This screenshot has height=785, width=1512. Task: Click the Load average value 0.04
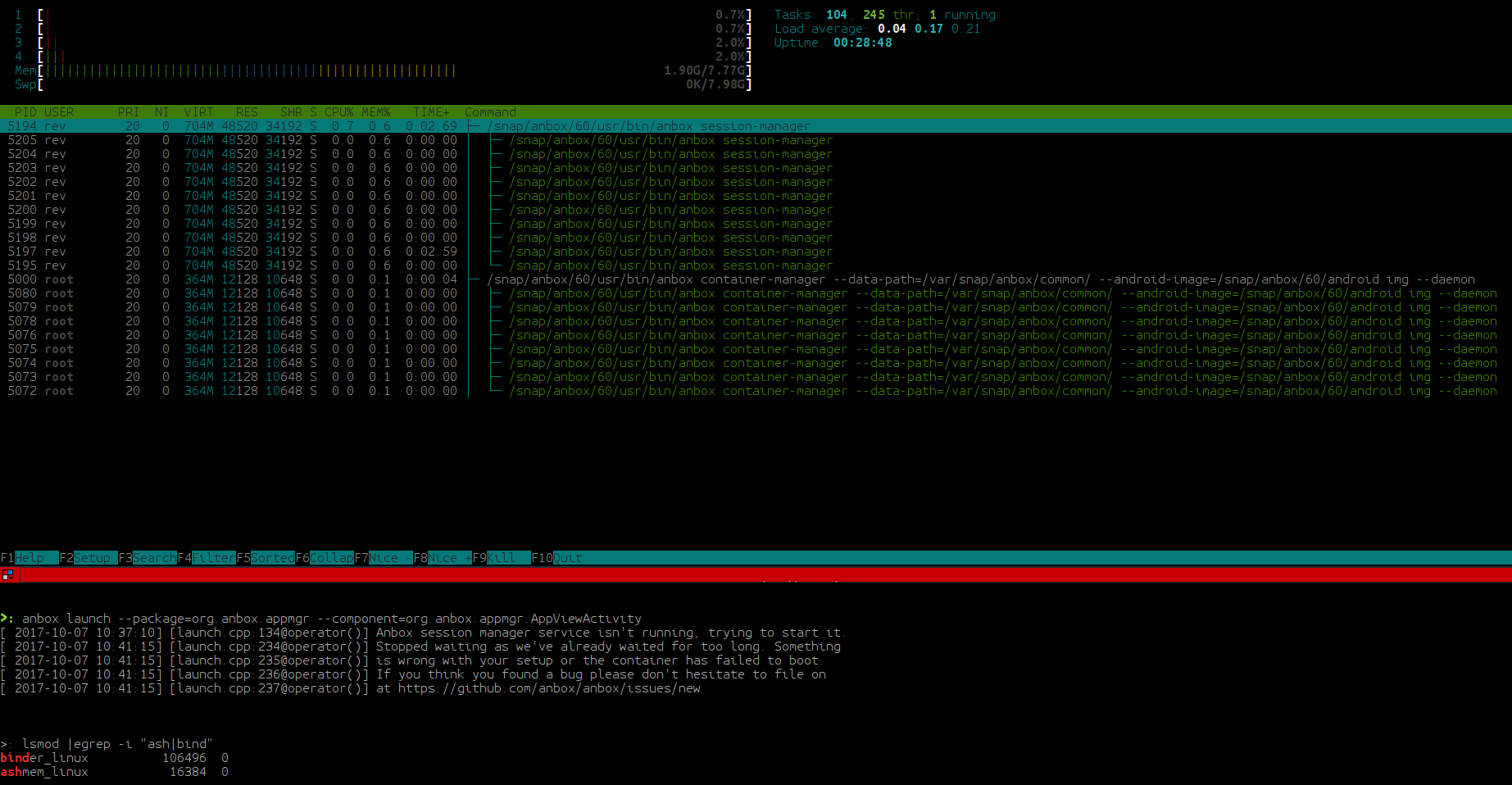(x=892, y=29)
